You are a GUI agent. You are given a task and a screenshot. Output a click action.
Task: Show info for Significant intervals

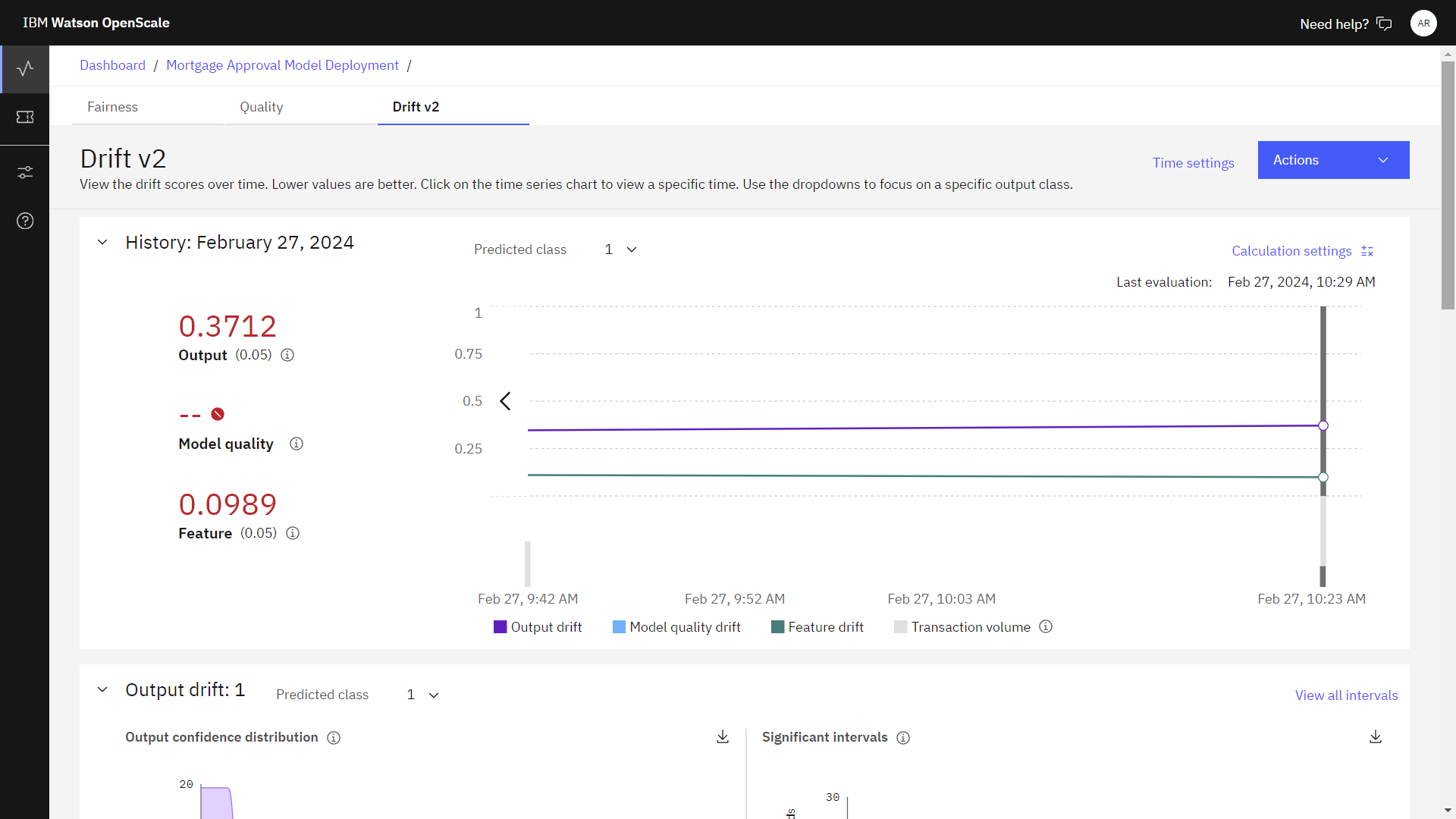903,738
